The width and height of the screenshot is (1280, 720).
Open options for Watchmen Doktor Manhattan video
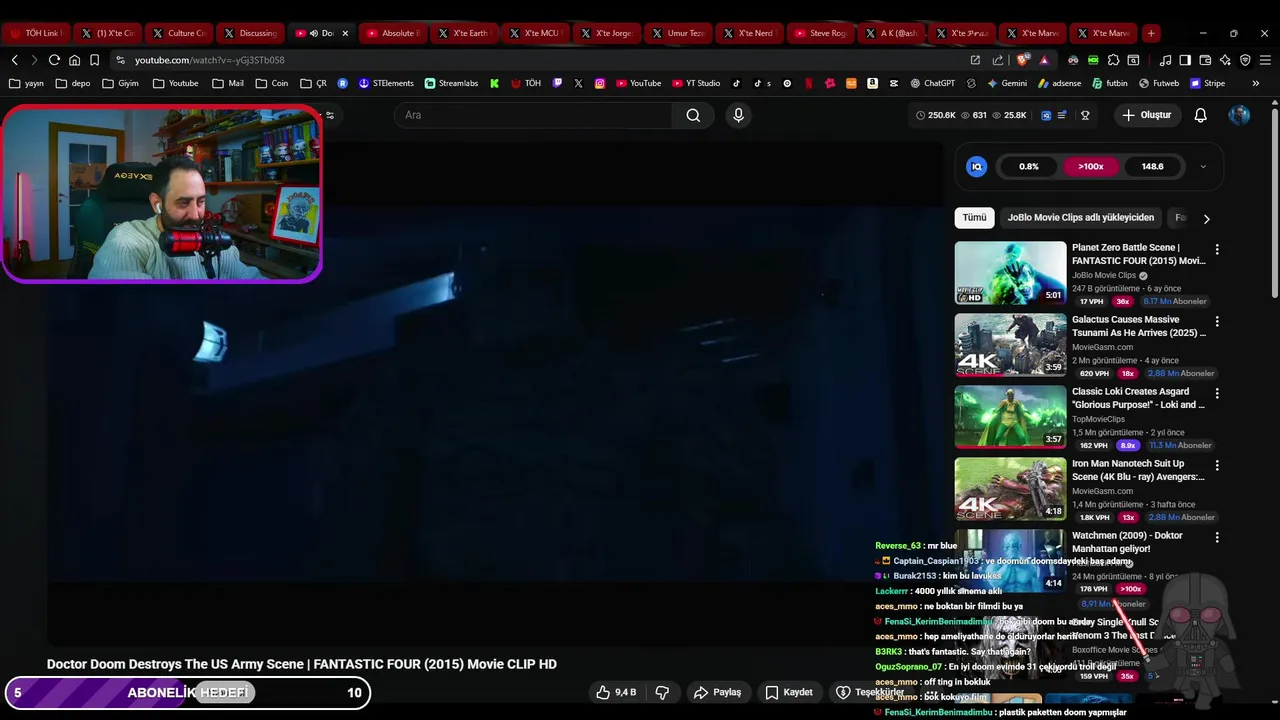[1217, 537]
